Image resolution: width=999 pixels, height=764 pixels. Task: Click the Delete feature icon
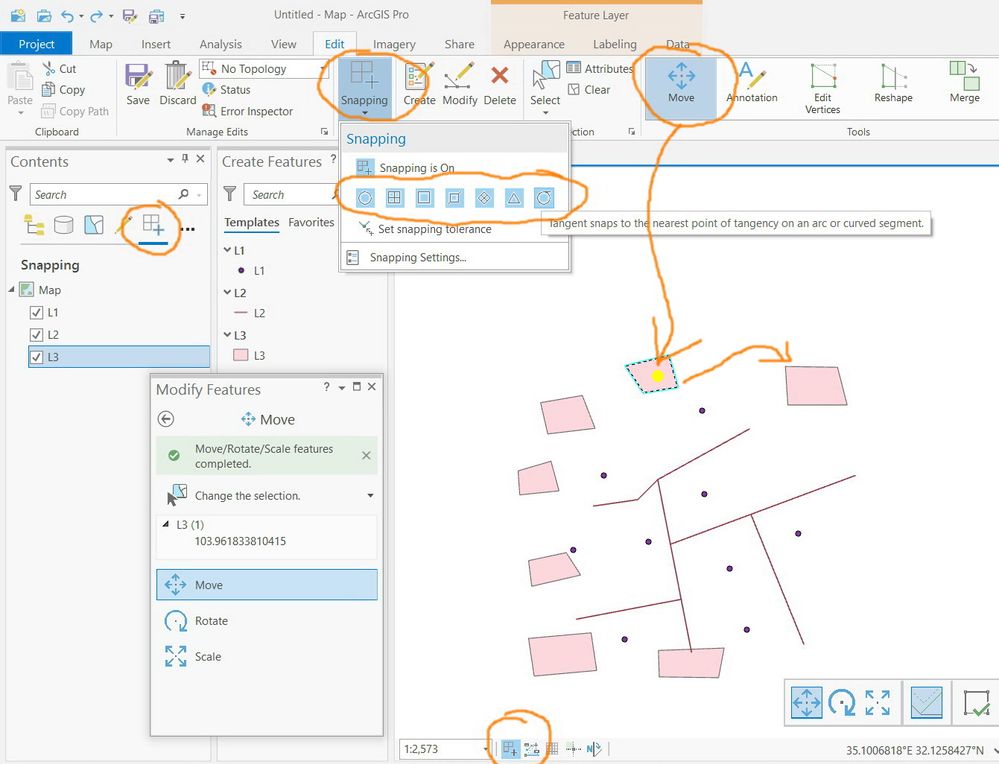point(500,83)
